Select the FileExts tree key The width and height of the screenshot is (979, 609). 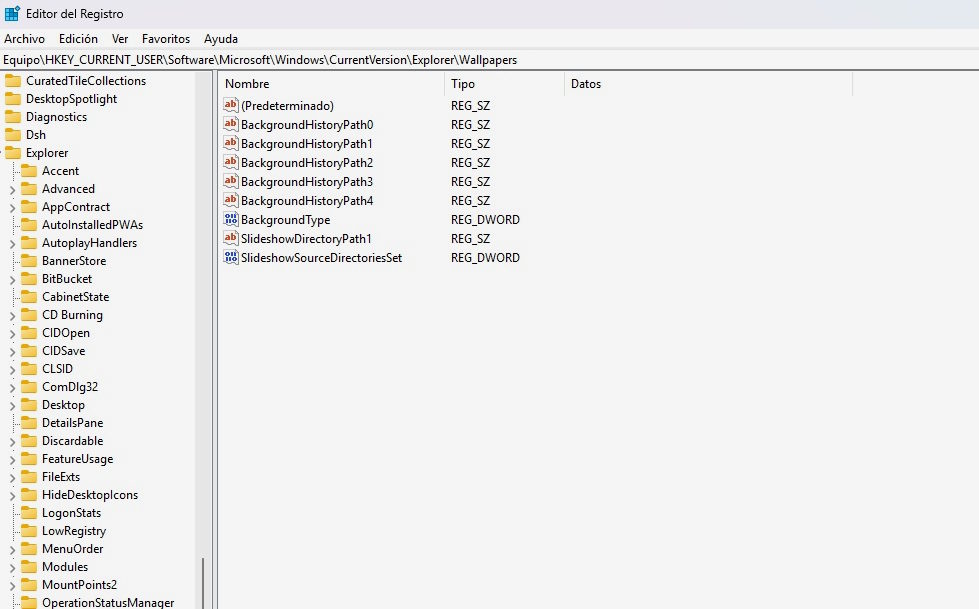click(x=61, y=477)
